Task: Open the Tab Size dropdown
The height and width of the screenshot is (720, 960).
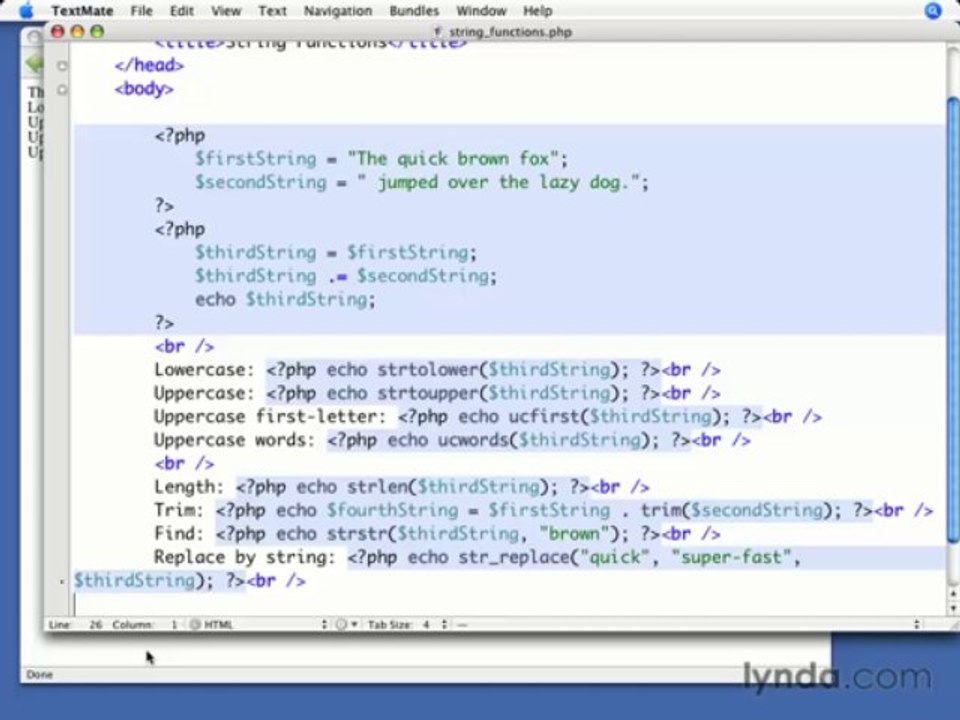Action: (407, 624)
